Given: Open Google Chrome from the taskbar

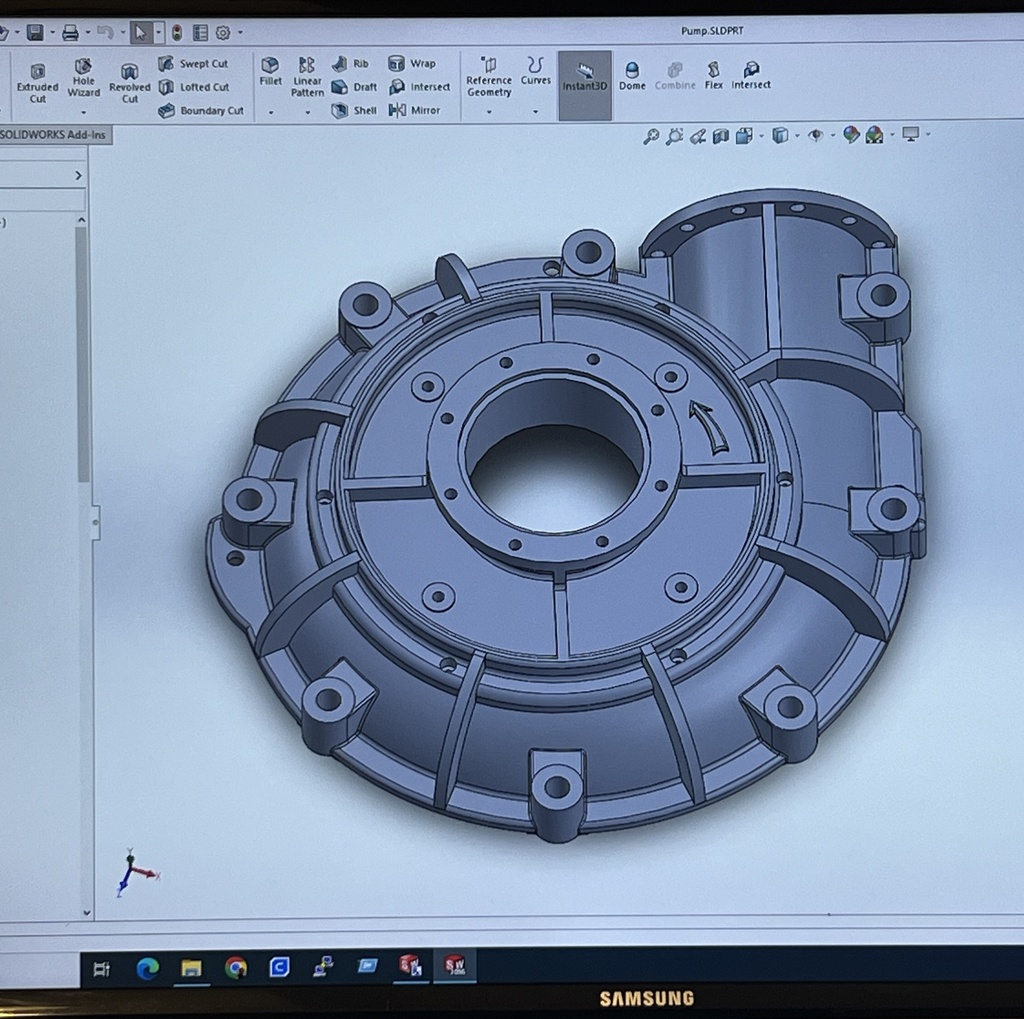Looking at the screenshot, I should click(236, 967).
